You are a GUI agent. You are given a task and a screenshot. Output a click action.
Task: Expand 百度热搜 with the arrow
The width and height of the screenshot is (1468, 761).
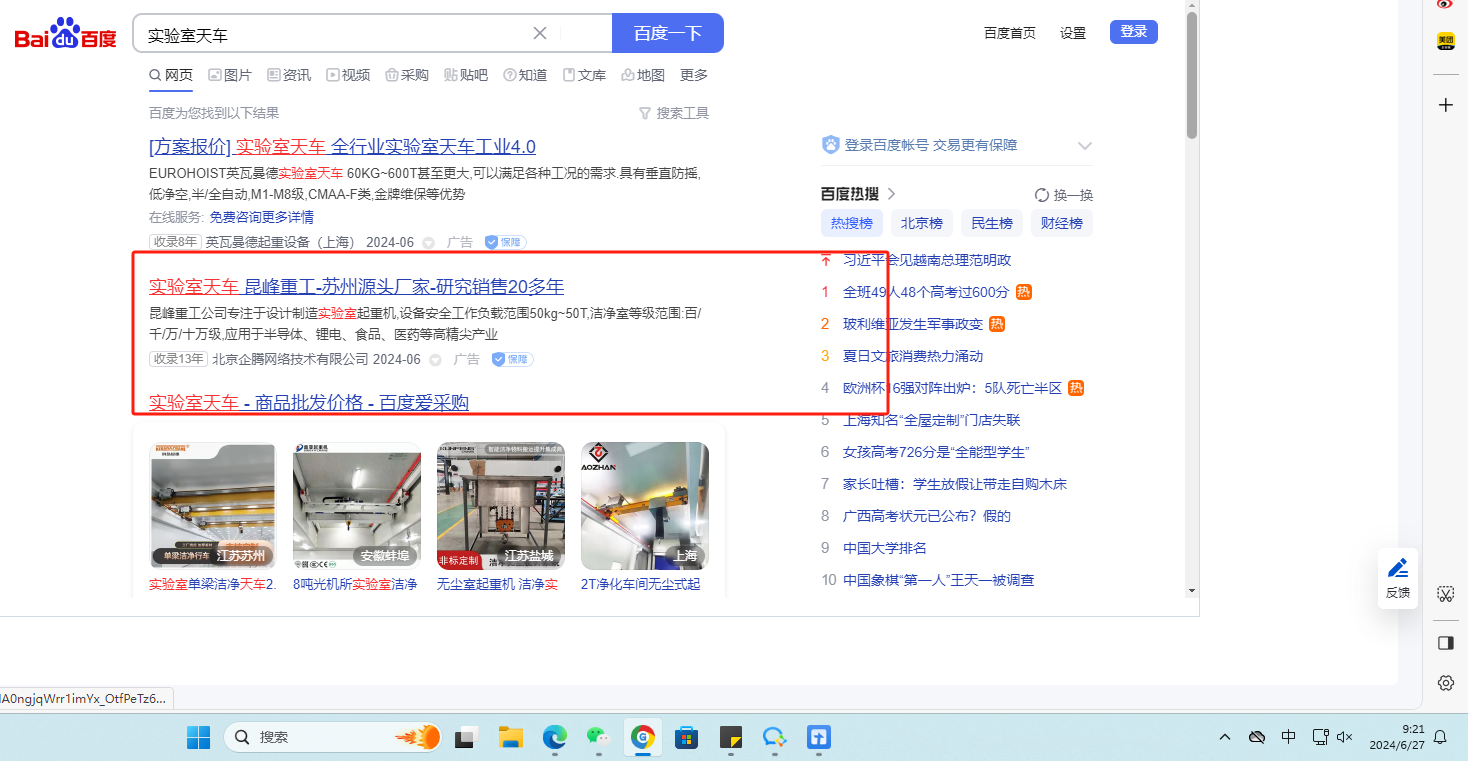tap(891, 194)
